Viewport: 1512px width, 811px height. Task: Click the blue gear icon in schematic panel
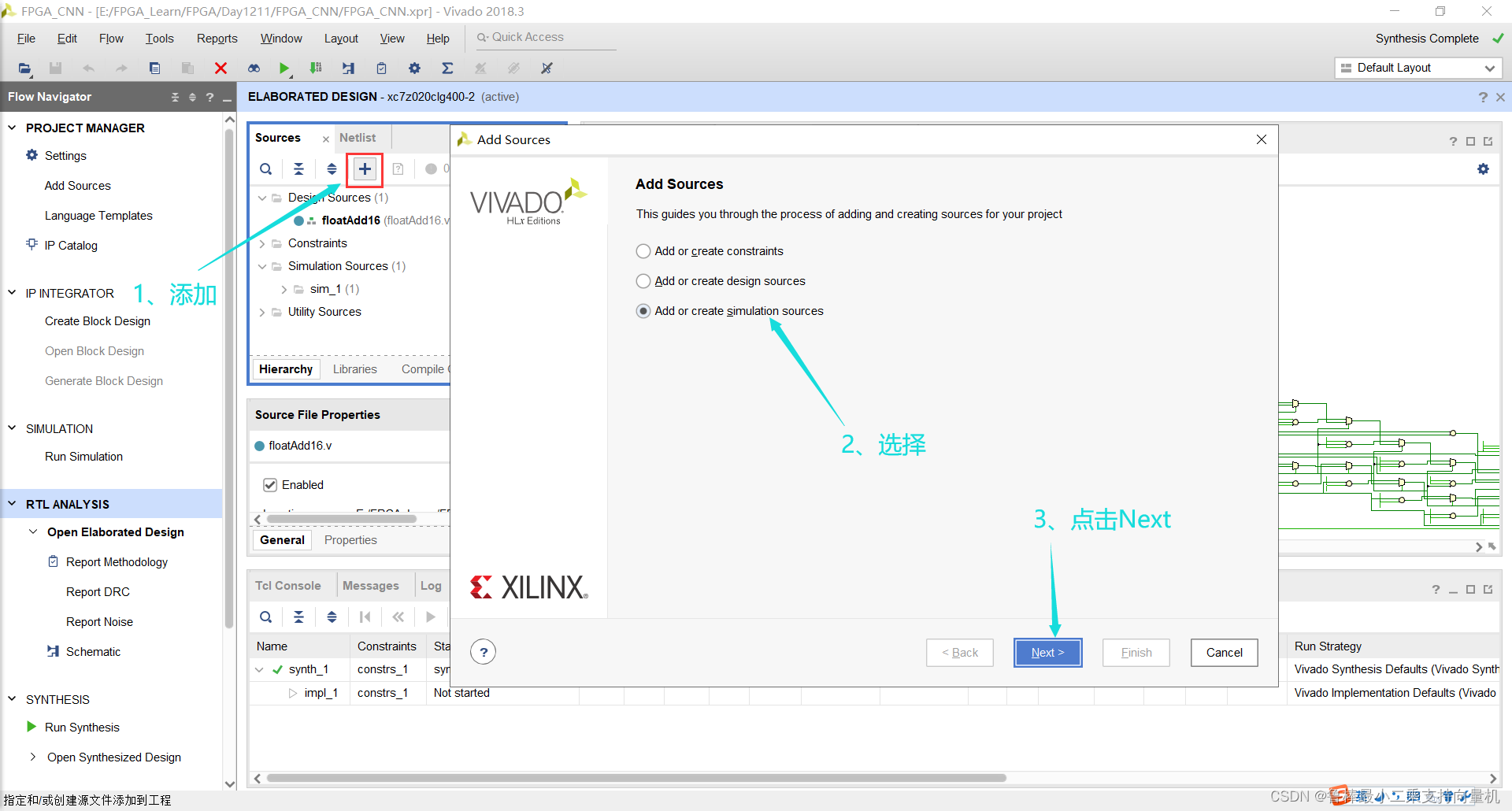click(x=1483, y=168)
